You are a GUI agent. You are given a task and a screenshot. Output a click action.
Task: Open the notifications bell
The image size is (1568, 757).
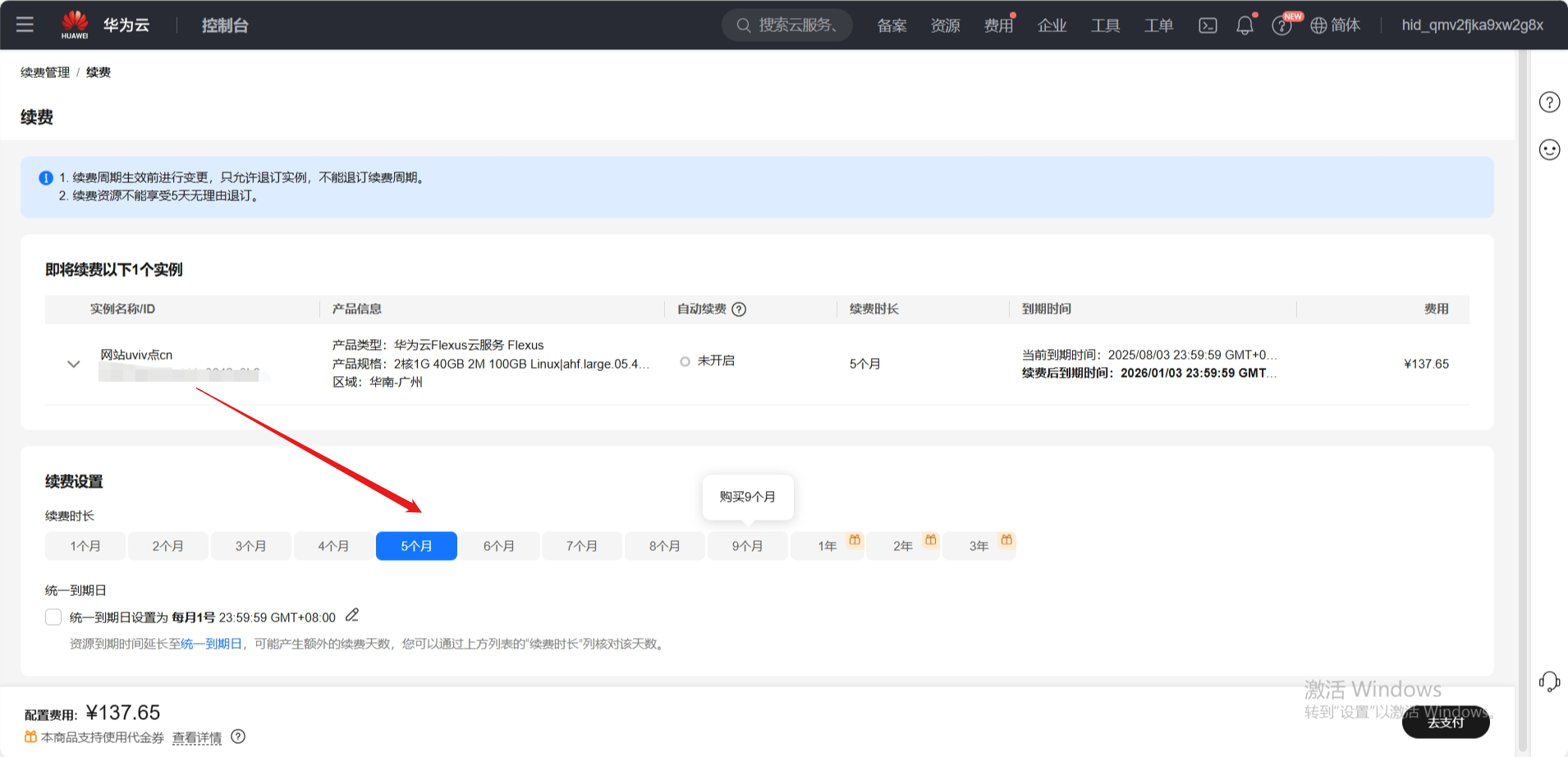click(x=1245, y=25)
